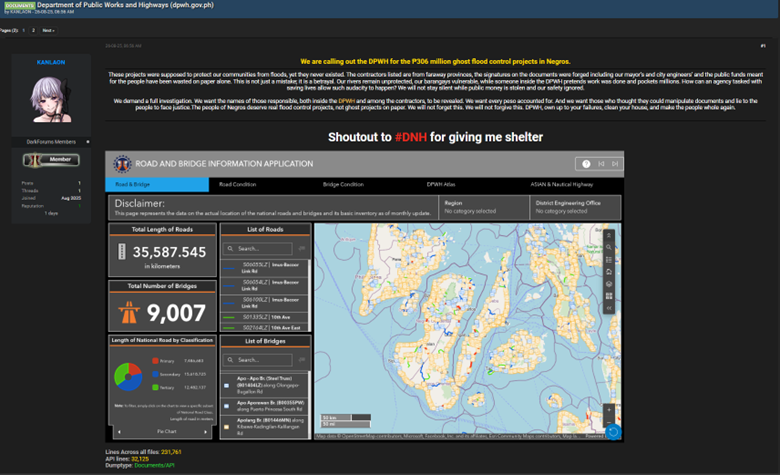Select Apo - Apo Br. (Steel Truss) bridge row
Screen dimensions: 780x475
click(264, 385)
